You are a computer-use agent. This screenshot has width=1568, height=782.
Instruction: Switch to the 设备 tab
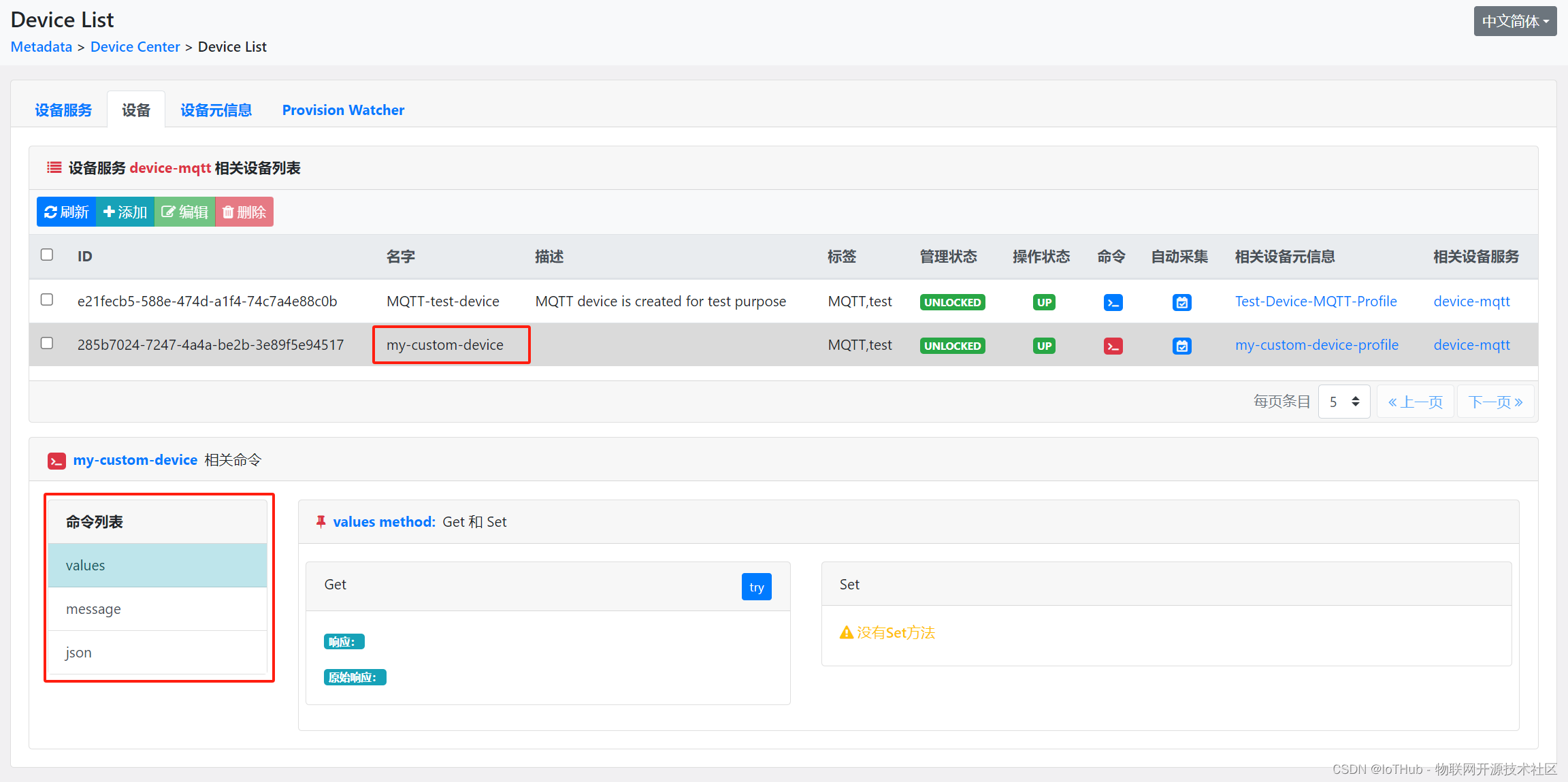point(136,110)
